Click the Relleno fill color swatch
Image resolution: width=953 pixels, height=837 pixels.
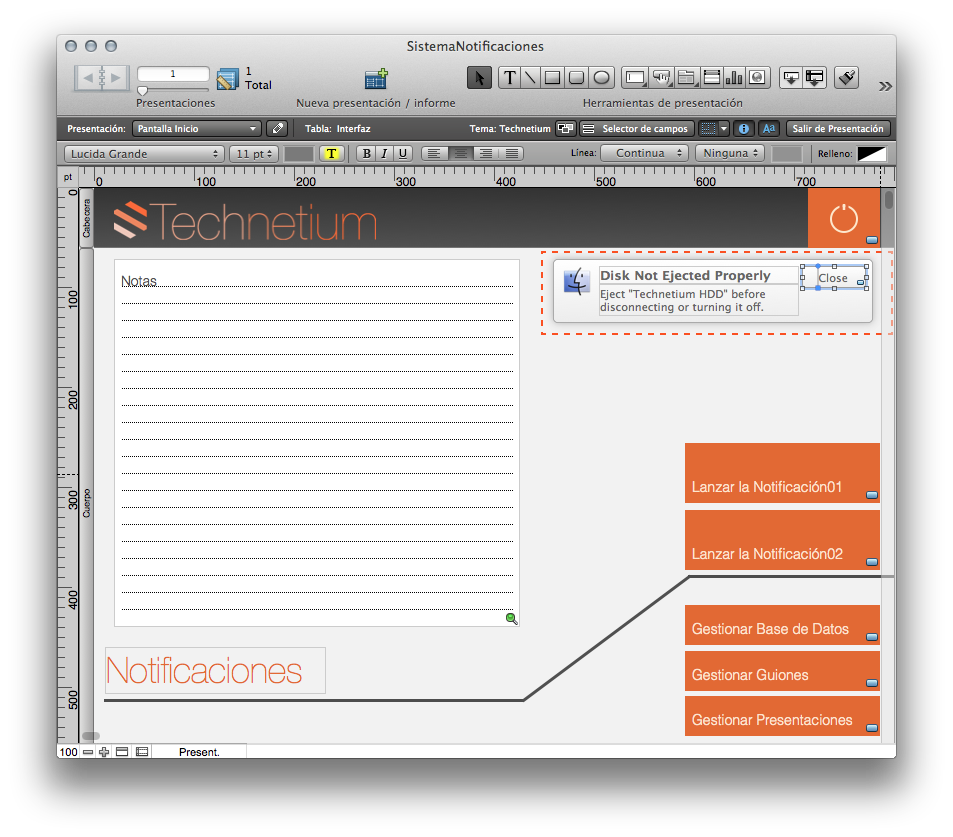click(x=872, y=154)
